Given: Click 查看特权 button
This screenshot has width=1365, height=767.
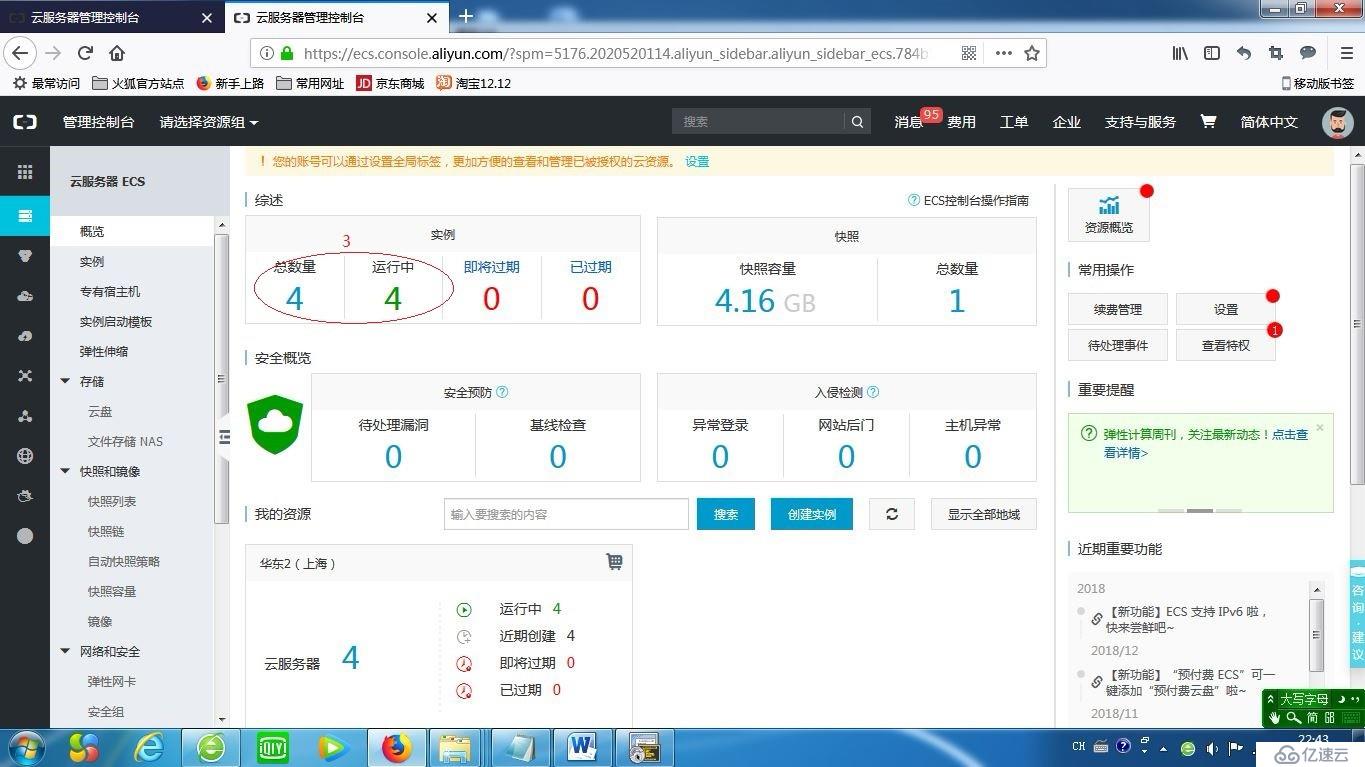Looking at the screenshot, I should (x=1226, y=345).
